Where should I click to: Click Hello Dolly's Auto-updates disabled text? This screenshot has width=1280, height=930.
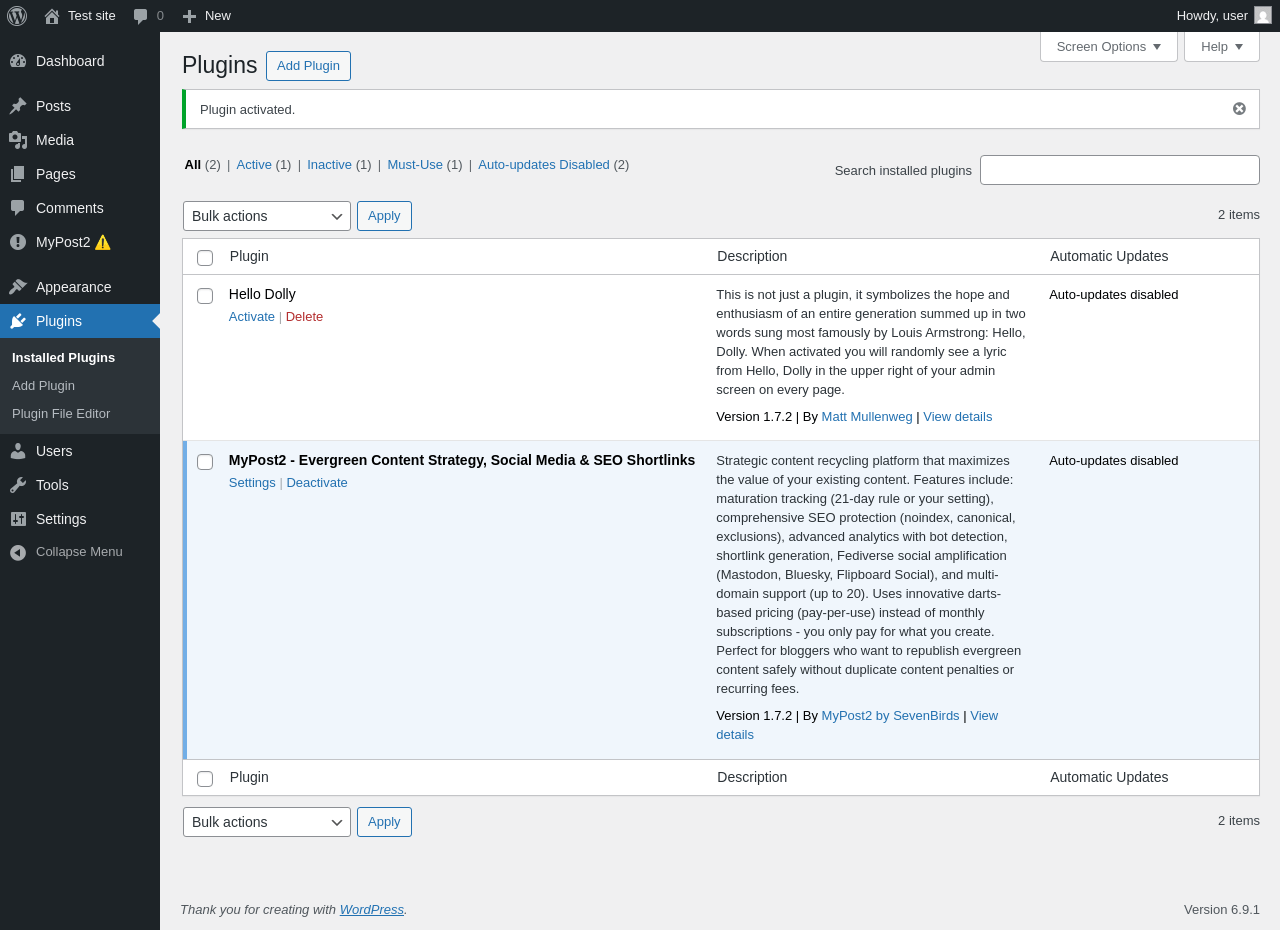(x=1114, y=294)
